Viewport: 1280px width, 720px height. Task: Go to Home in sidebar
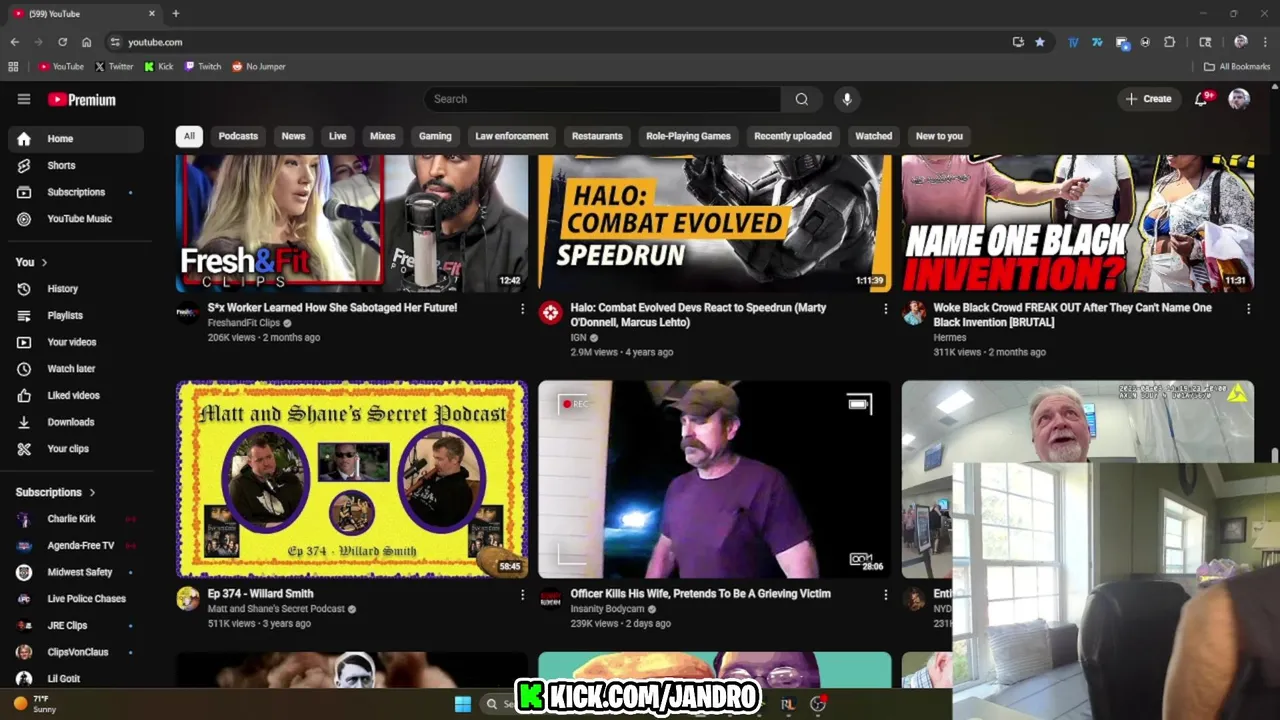(x=76, y=139)
